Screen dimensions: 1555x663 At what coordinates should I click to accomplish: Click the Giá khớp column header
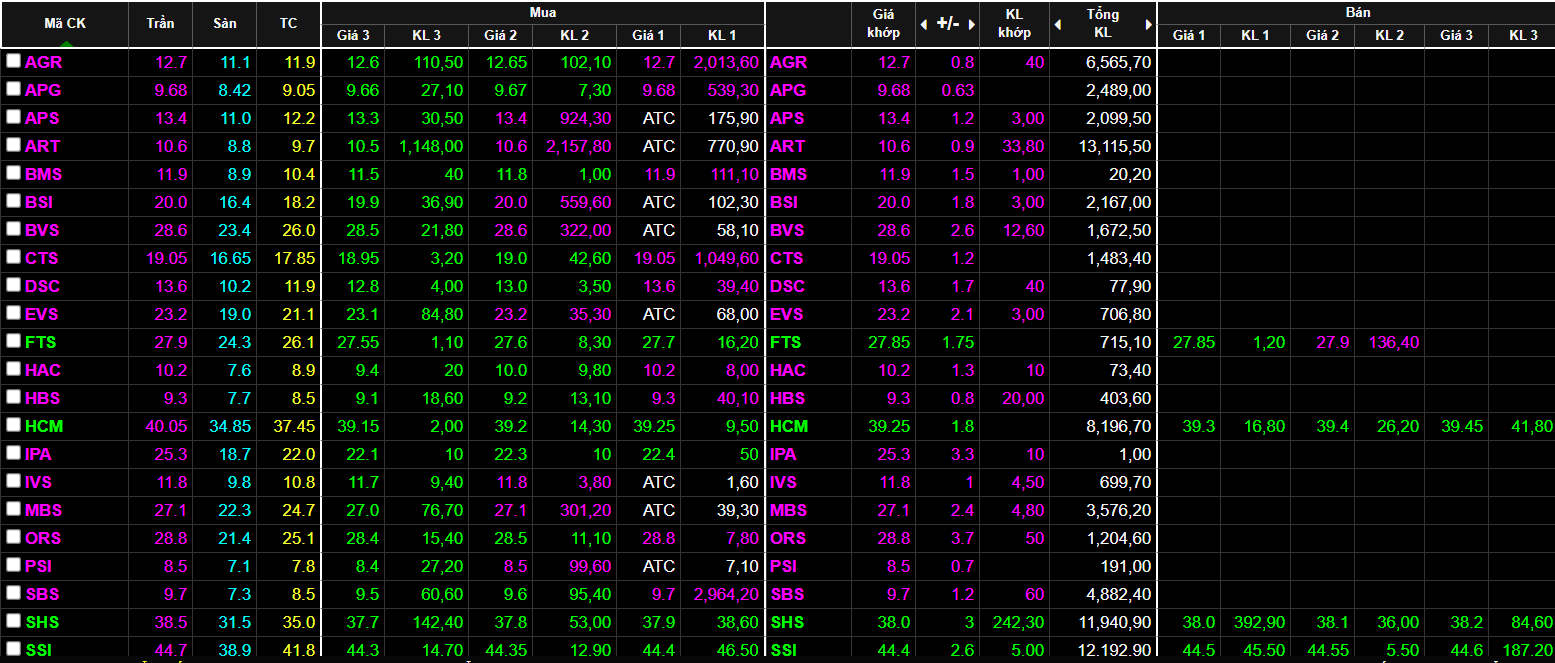(x=884, y=24)
